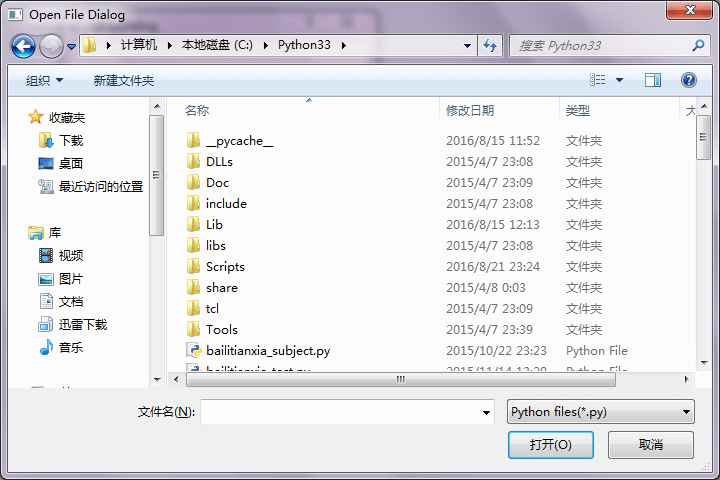Open the view options dropdown arrow
The height and width of the screenshot is (480, 720).
[619, 80]
